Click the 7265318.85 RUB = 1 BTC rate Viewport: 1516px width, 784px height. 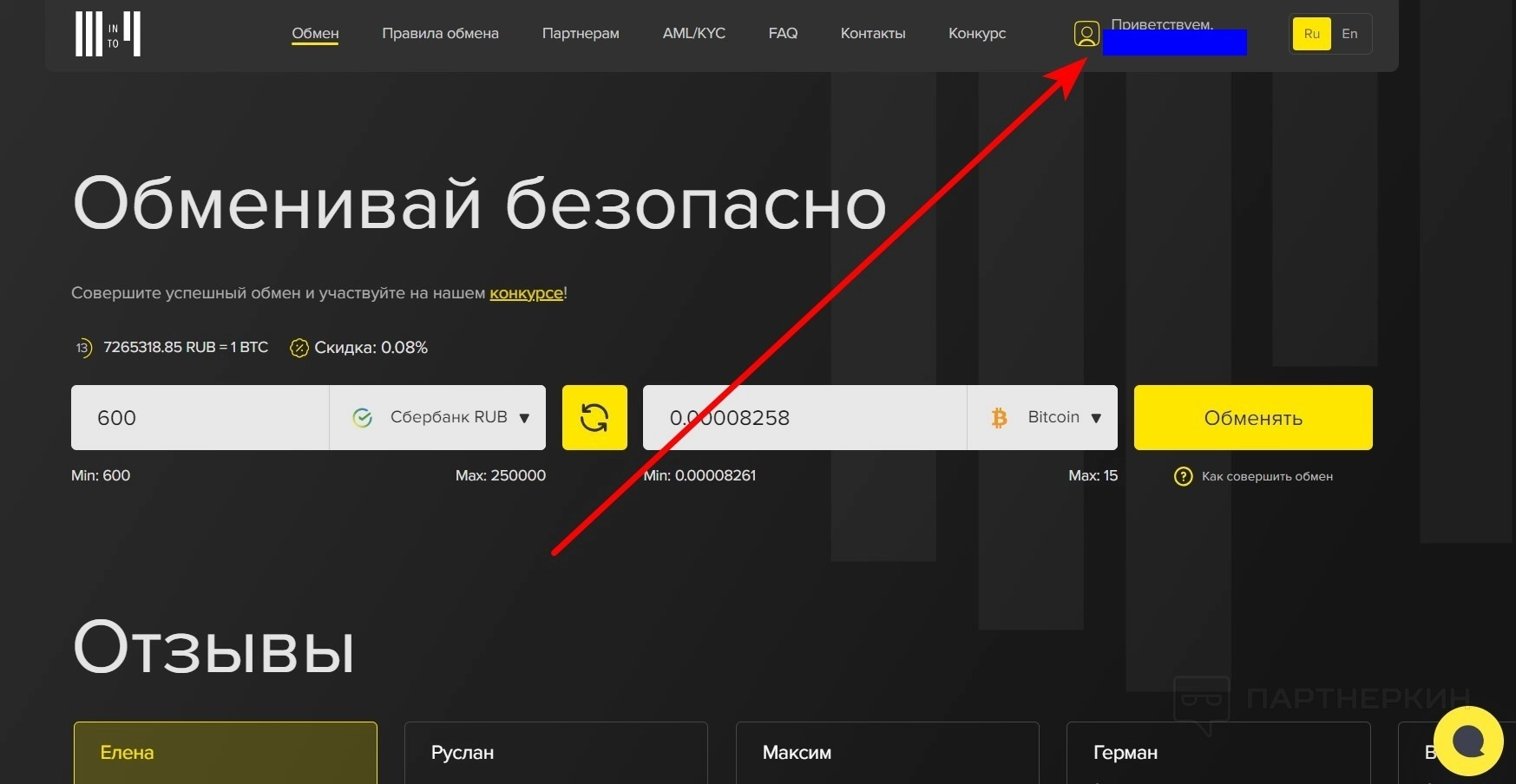point(186,347)
